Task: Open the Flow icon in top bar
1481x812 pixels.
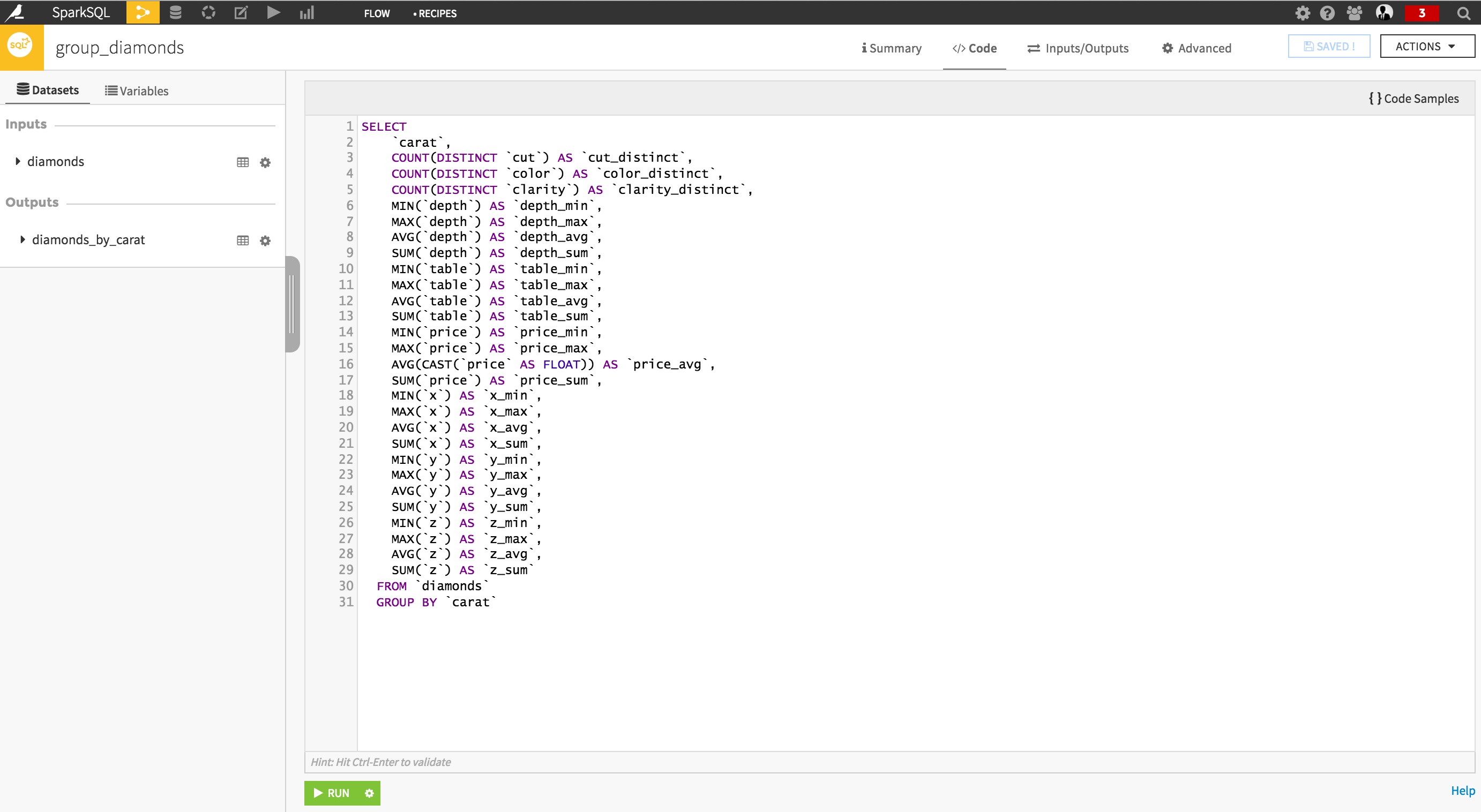Action: pos(143,13)
